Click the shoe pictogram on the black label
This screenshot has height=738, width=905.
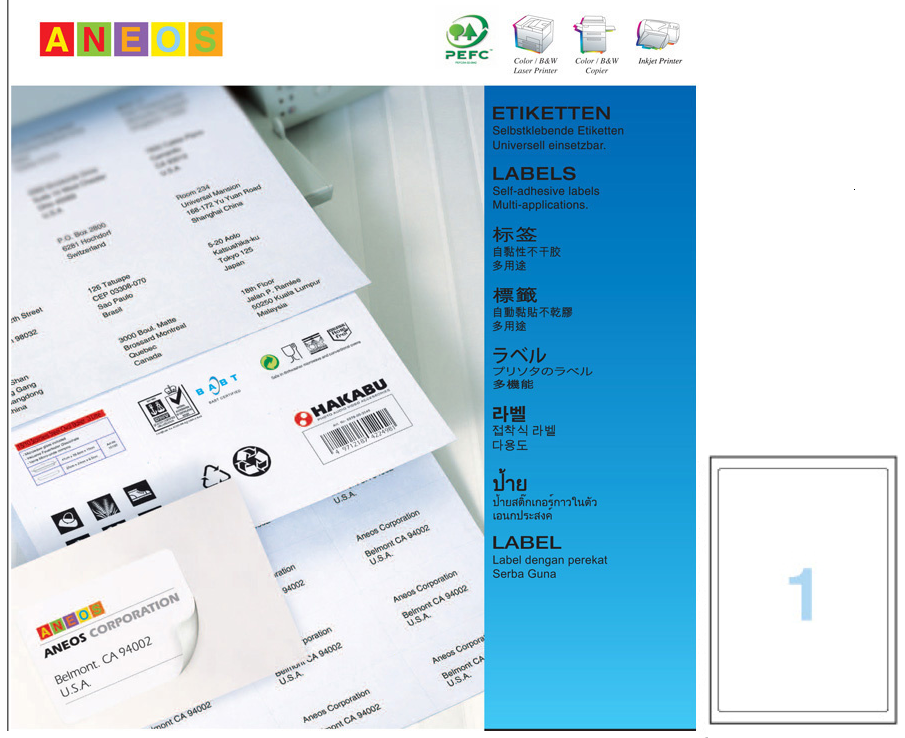(139, 492)
